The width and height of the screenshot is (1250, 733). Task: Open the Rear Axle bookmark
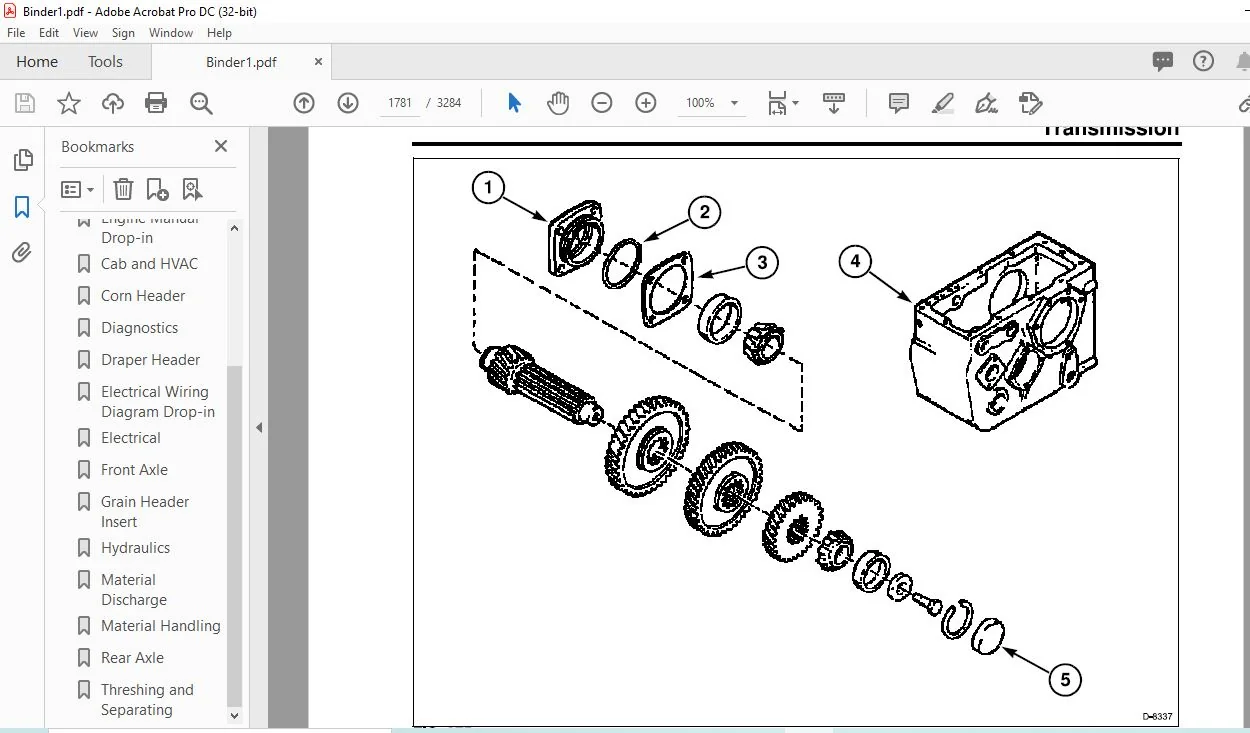(x=132, y=658)
